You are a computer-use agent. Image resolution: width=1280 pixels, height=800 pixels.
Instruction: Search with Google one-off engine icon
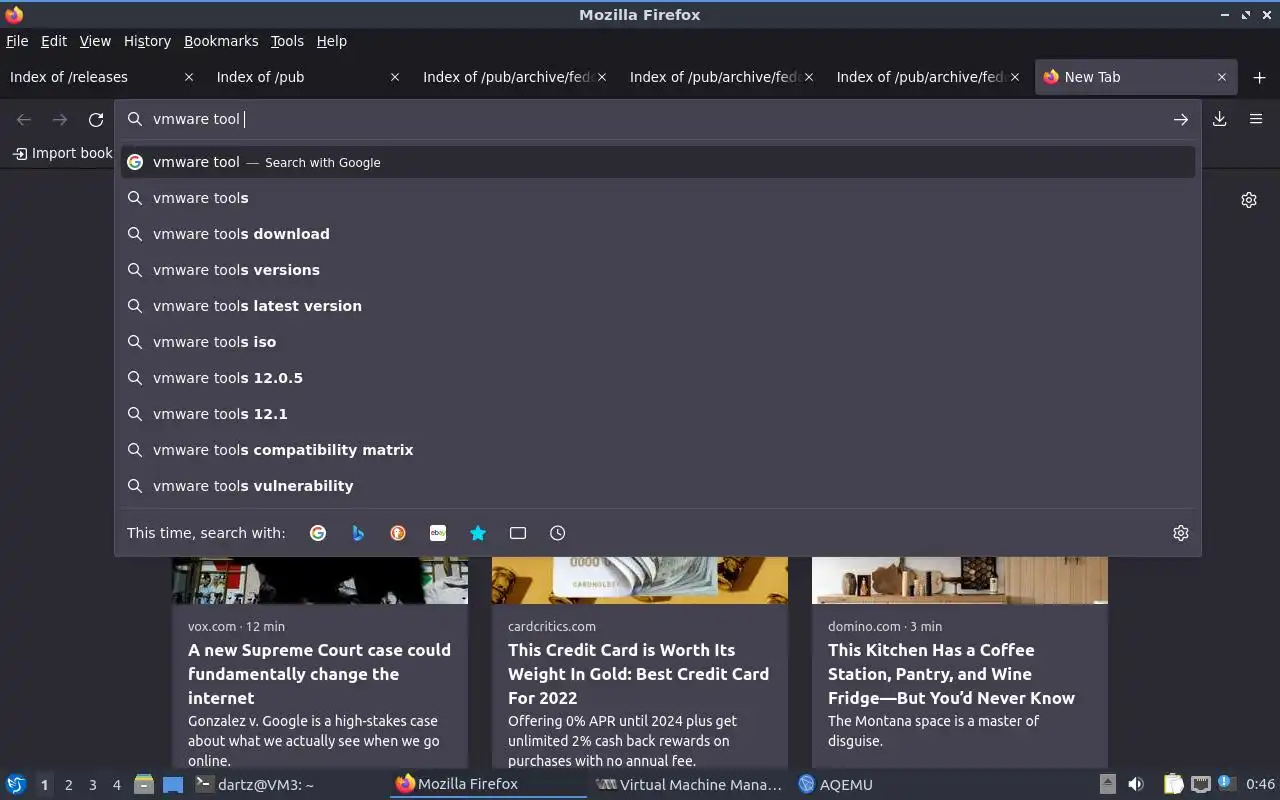pyautogui.click(x=318, y=533)
